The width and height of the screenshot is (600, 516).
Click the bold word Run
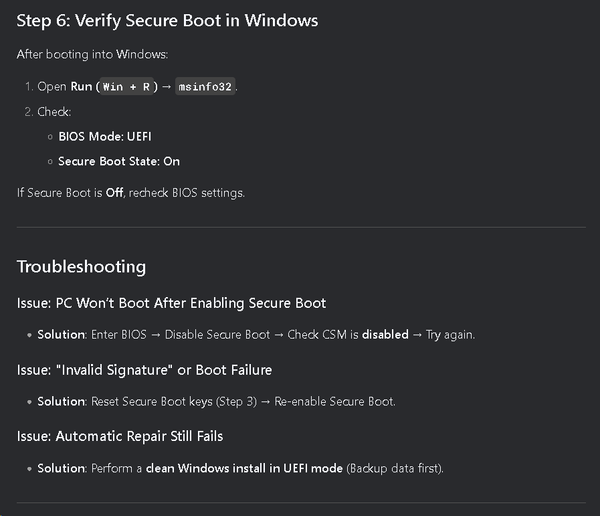(81, 87)
